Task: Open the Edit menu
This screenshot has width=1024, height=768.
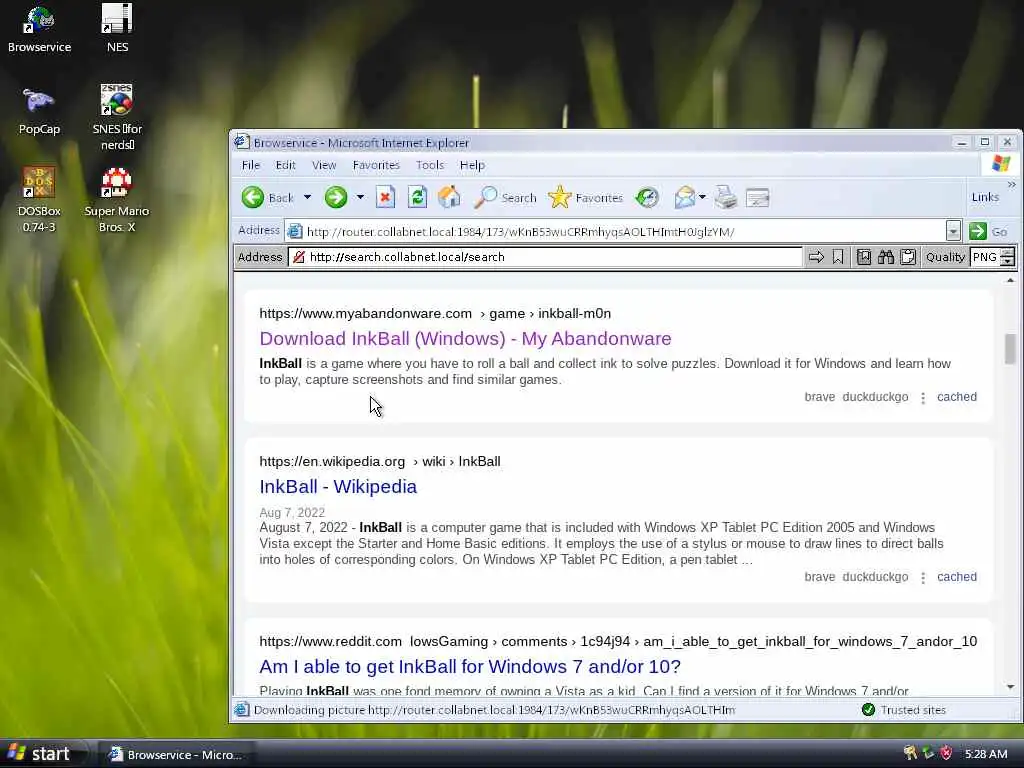Action: [x=285, y=165]
